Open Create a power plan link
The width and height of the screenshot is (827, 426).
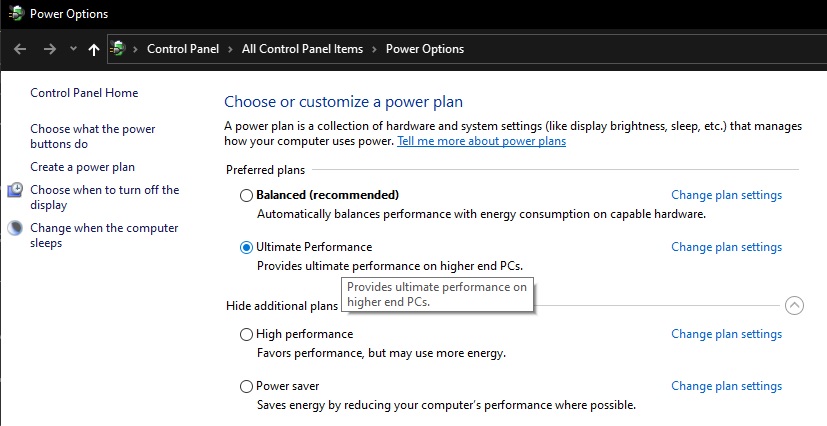tap(82, 167)
